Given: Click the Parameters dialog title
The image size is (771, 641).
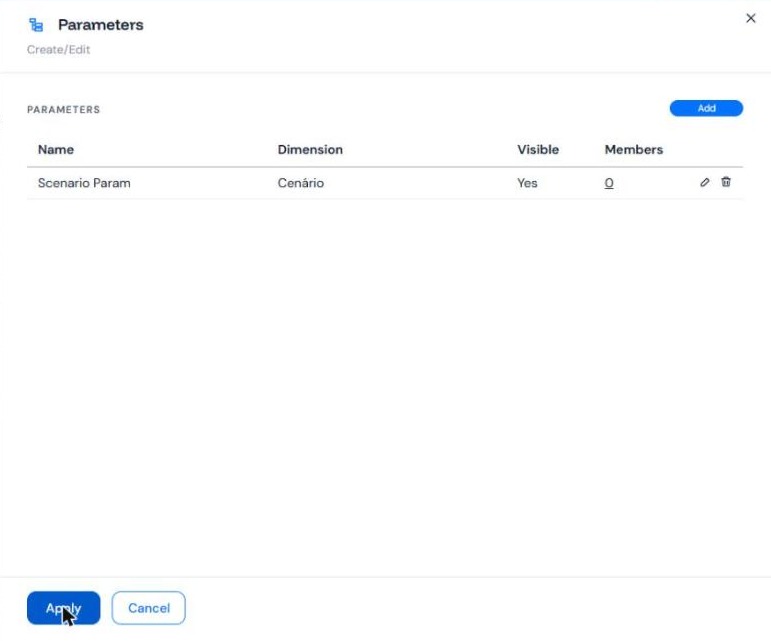Looking at the screenshot, I should click(101, 25).
